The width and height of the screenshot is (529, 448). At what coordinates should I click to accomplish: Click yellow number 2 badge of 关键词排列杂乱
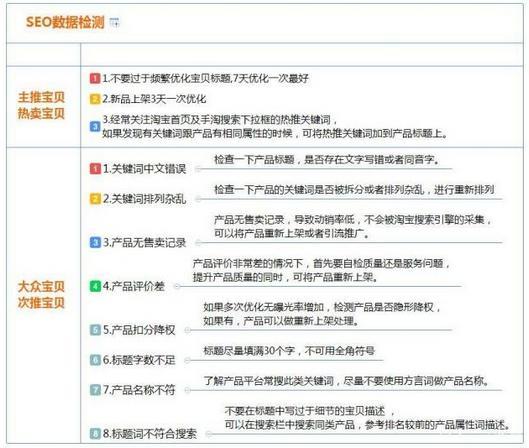coord(95,199)
